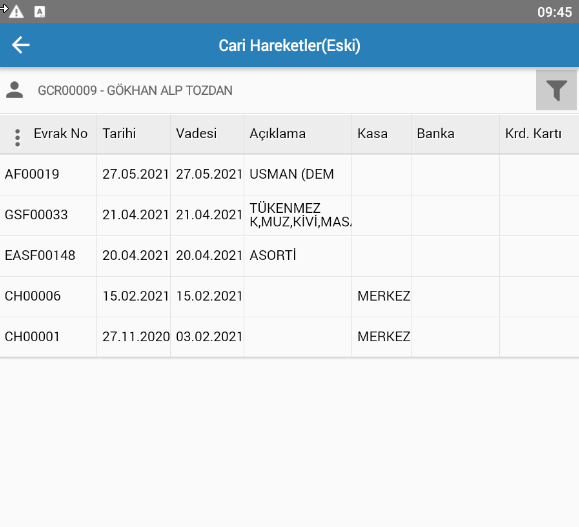Image resolution: width=579 pixels, height=527 pixels.
Task: Open the three-dot column options menu
Action: click(x=17, y=138)
